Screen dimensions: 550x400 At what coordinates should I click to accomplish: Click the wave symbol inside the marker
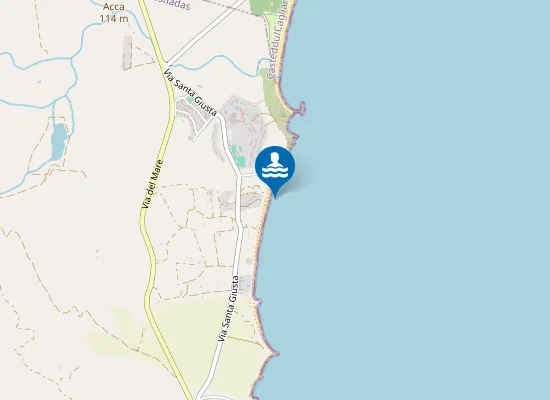(x=275, y=172)
